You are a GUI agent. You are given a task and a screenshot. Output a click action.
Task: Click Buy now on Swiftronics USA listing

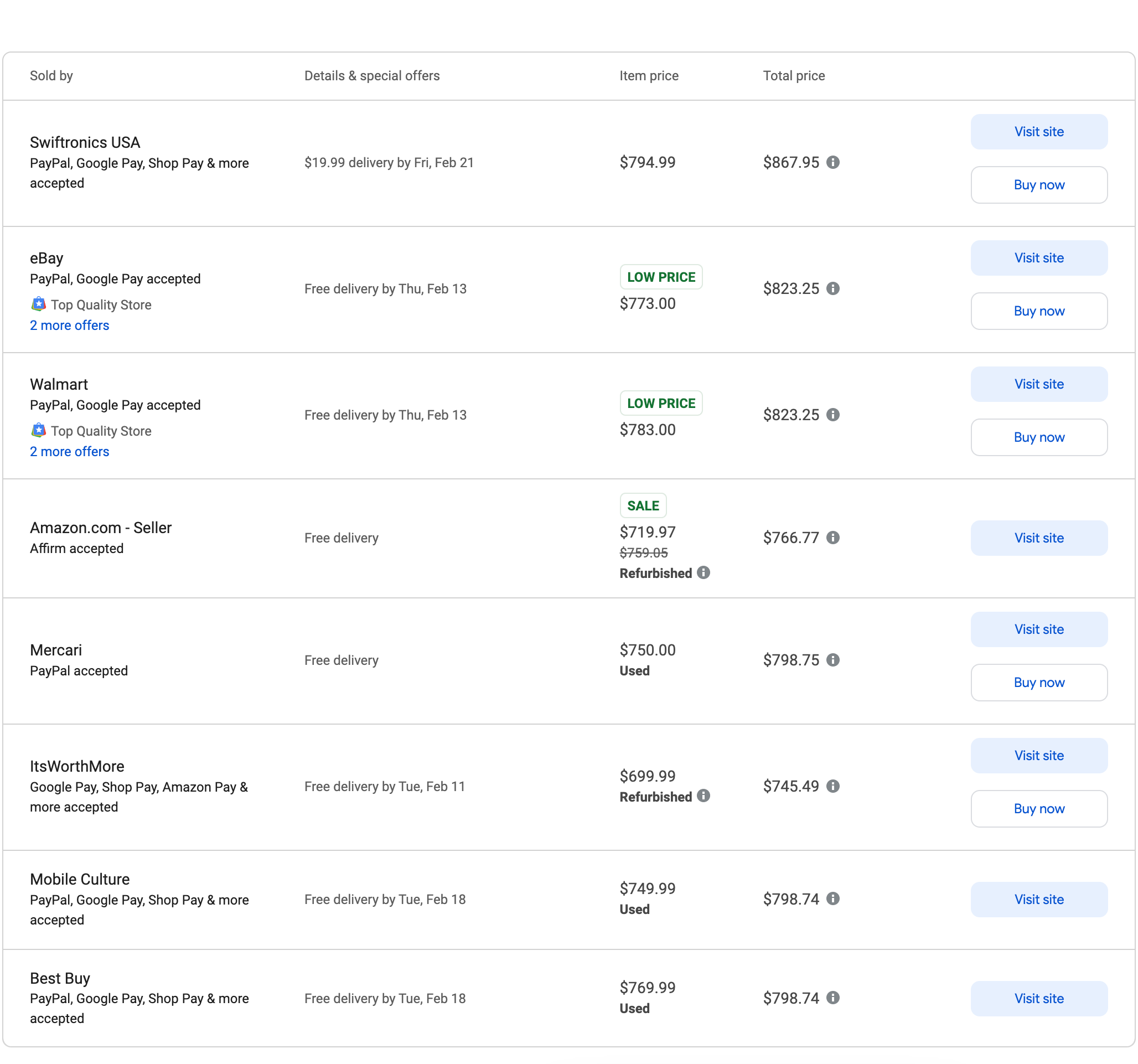pos(1039,183)
